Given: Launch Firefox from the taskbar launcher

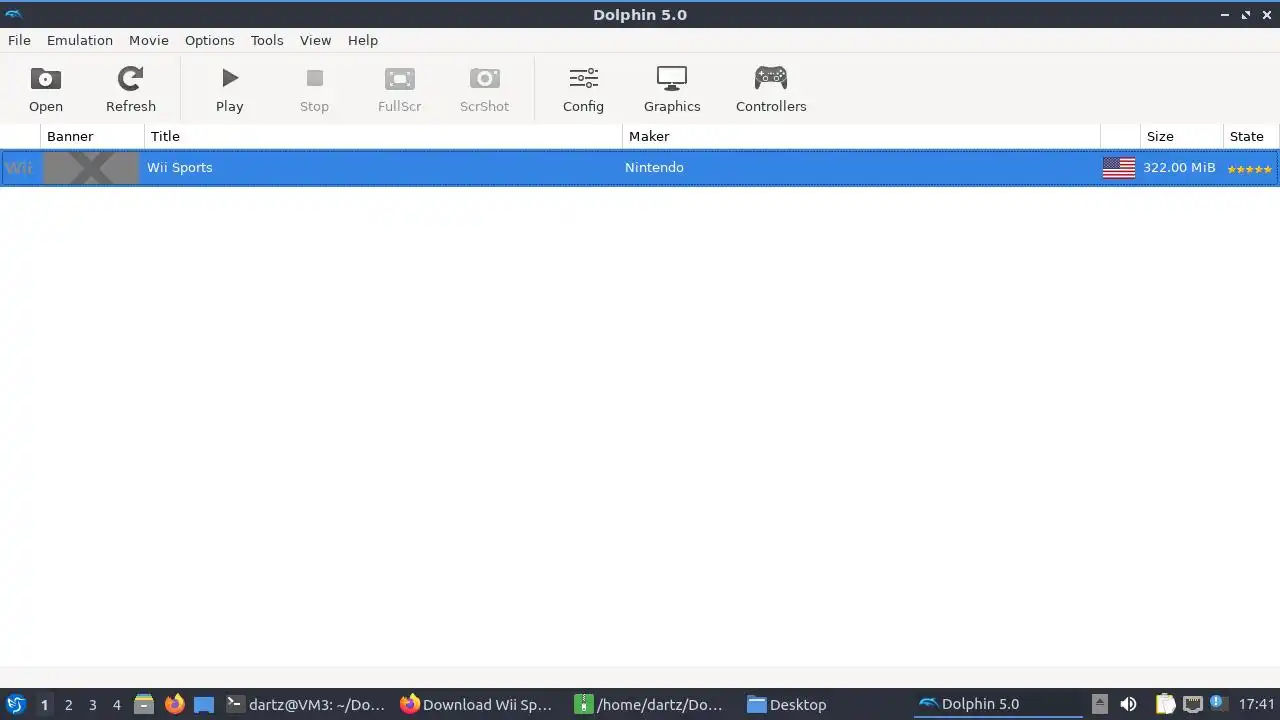Looking at the screenshot, I should click(x=174, y=704).
